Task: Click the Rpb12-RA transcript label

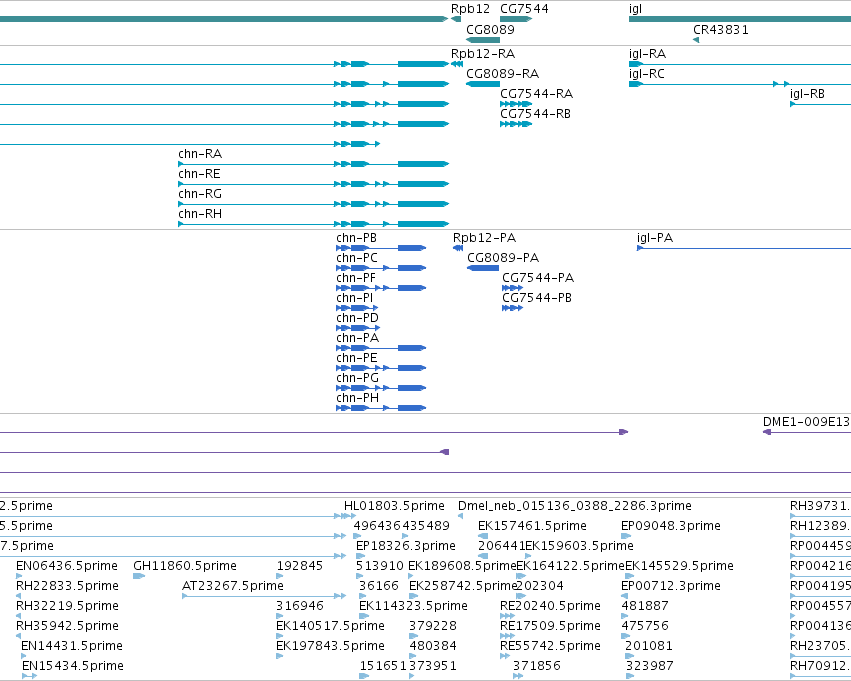Action: pos(482,54)
